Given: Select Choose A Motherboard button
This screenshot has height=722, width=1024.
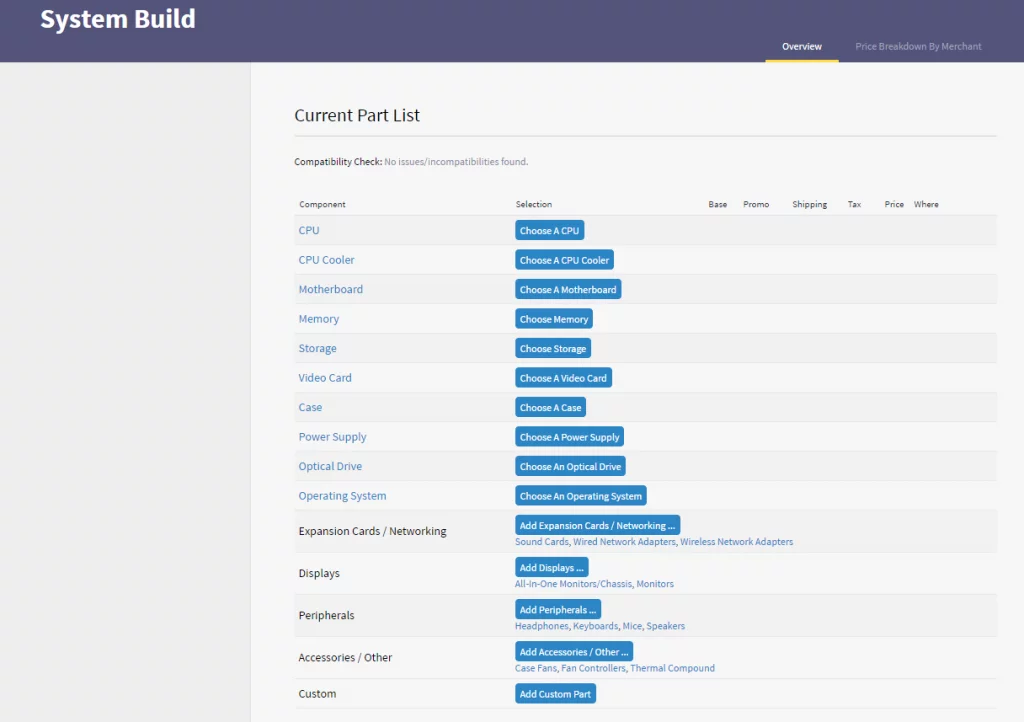Looking at the screenshot, I should click(567, 290).
